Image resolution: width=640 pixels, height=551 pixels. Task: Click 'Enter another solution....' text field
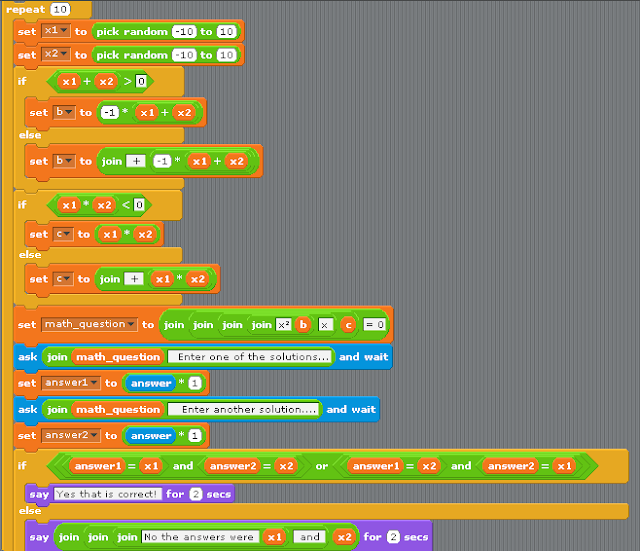click(243, 409)
